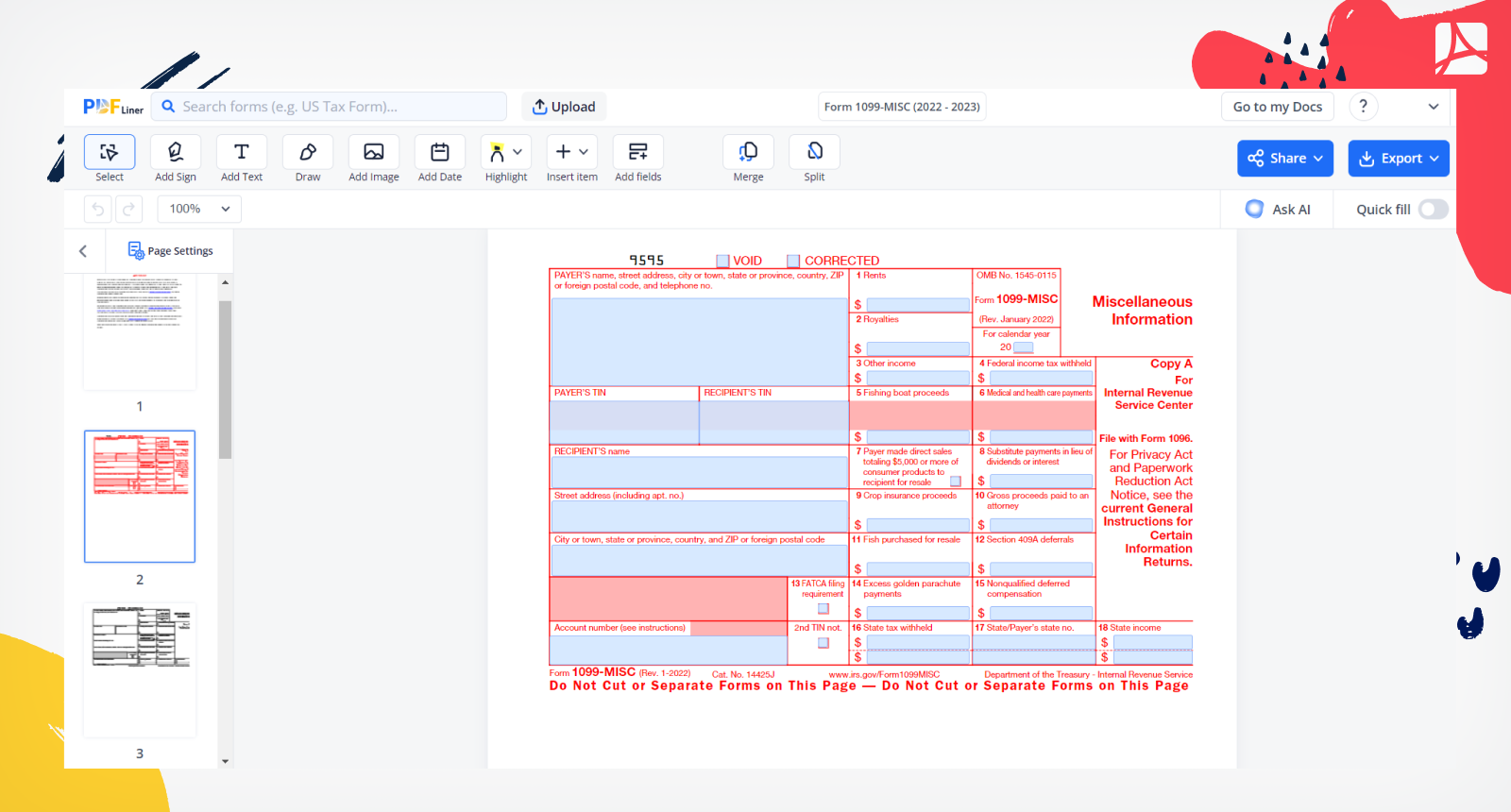Click the Account number field
This screenshot has height=812, width=1511.
tap(669, 650)
